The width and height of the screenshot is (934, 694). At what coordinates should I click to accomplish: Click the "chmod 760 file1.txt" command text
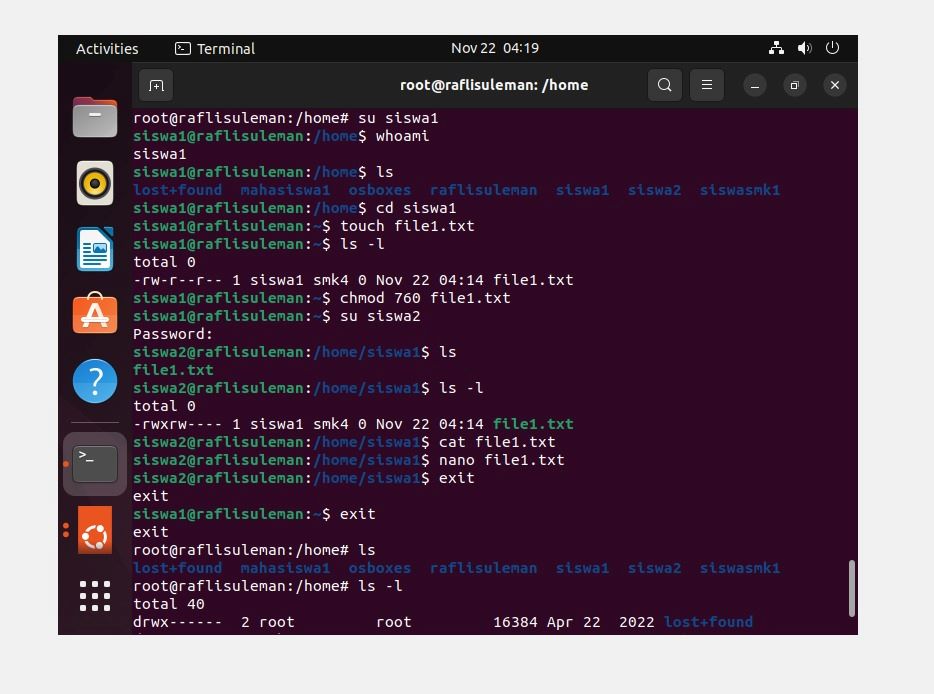[x=425, y=298]
